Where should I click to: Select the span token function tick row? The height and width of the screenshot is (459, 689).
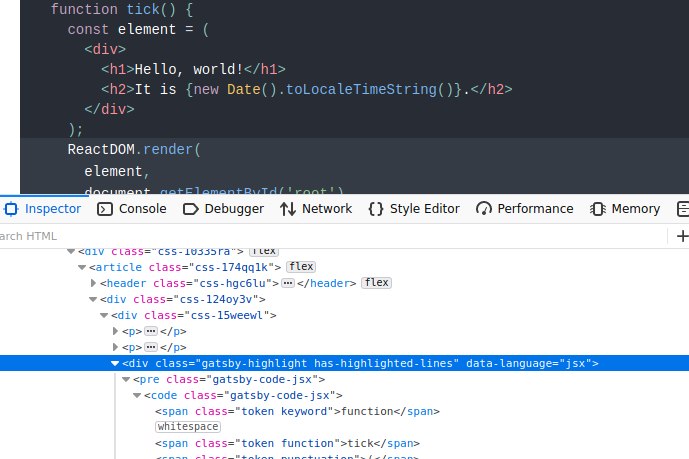pyautogui.click(x=287, y=443)
